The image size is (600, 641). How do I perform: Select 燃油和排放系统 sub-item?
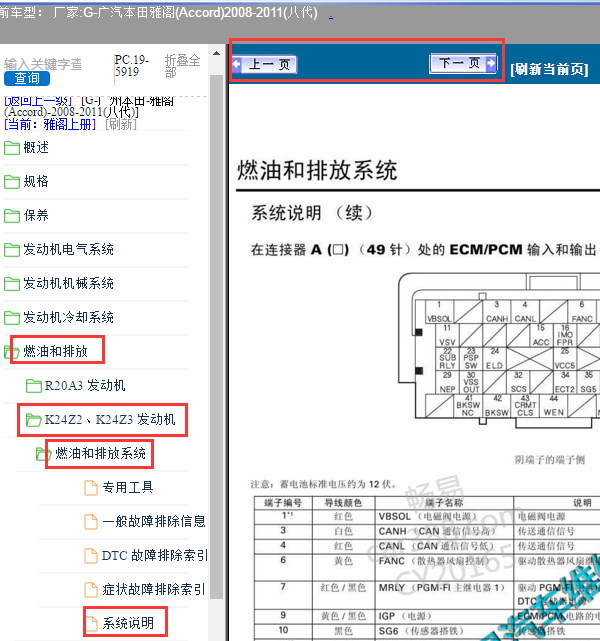(x=101, y=453)
